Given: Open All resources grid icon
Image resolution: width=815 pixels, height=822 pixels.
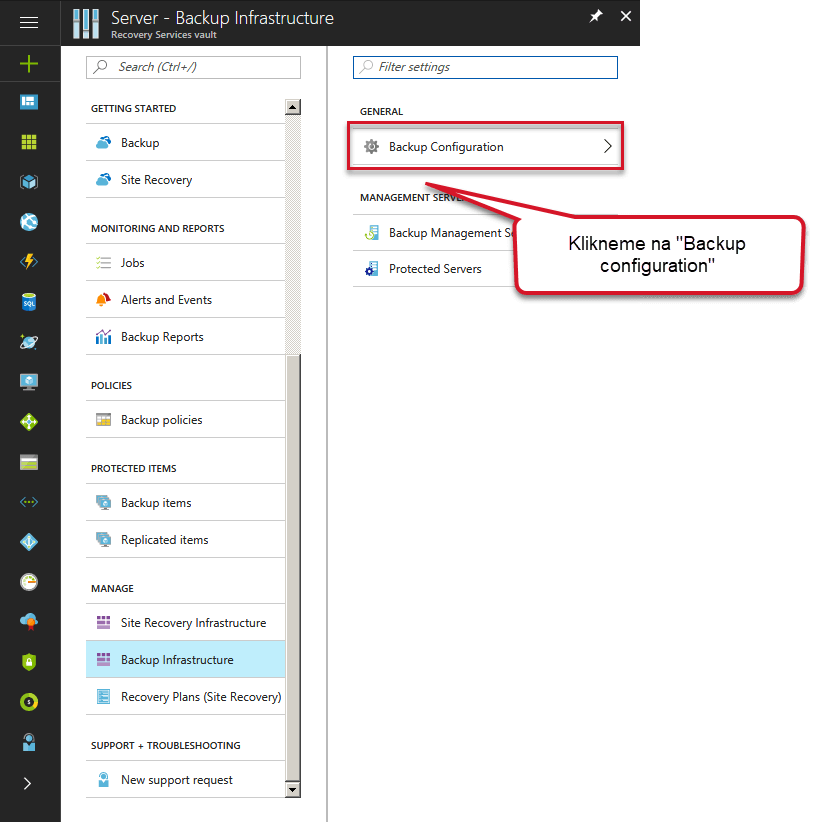Looking at the screenshot, I should [x=29, y=142].
